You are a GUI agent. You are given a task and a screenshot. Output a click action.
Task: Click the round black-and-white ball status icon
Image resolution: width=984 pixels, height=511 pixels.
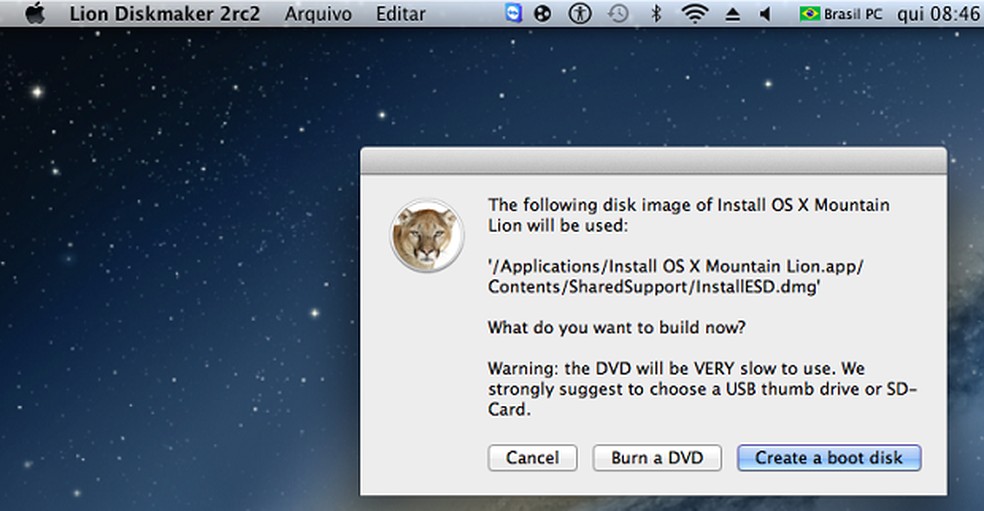tap(542, 14)
